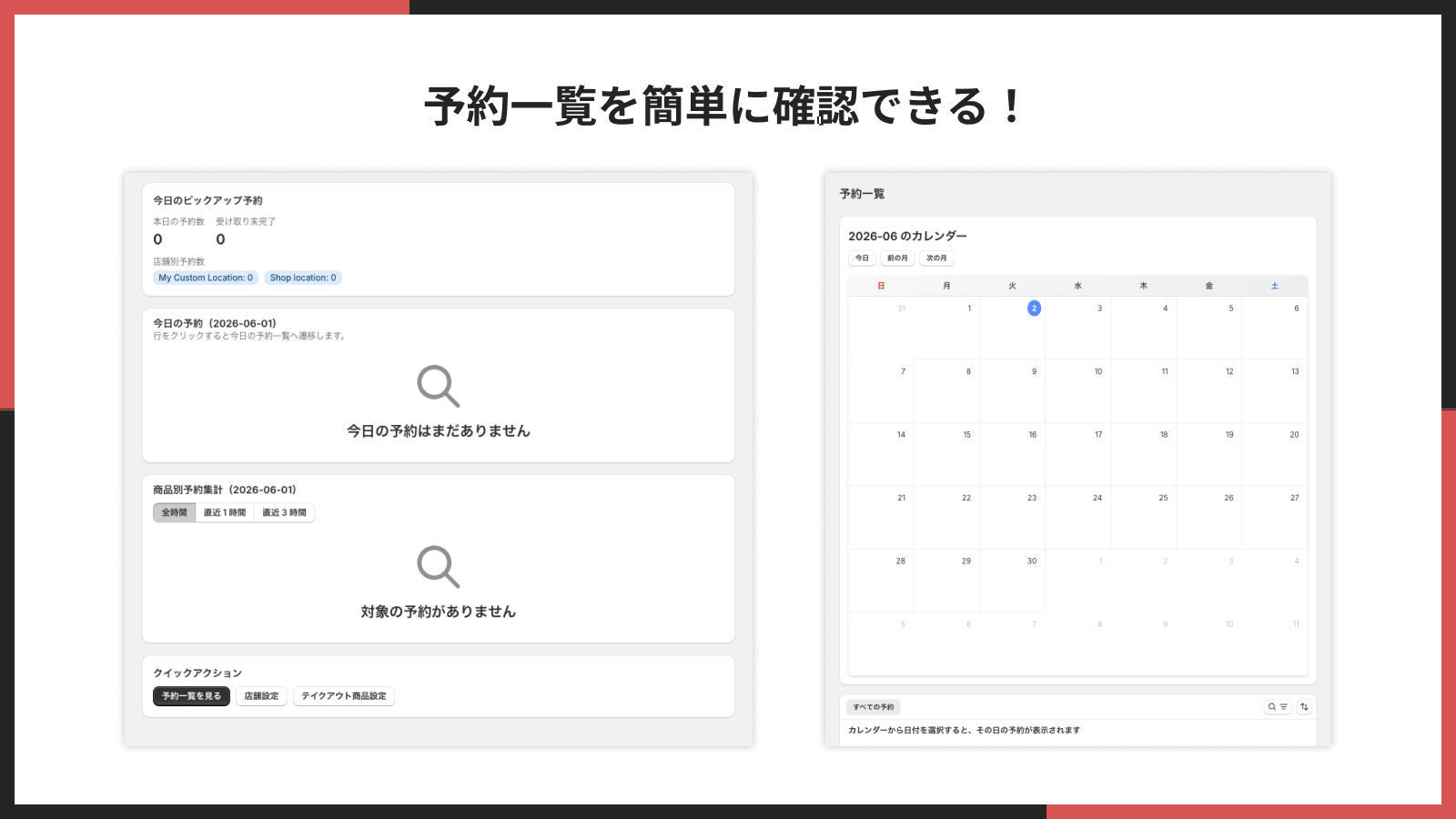Screen dimensions: 1456x819
Task: Click the 受け取り未完了 label
Action: (x=246, y=221)
